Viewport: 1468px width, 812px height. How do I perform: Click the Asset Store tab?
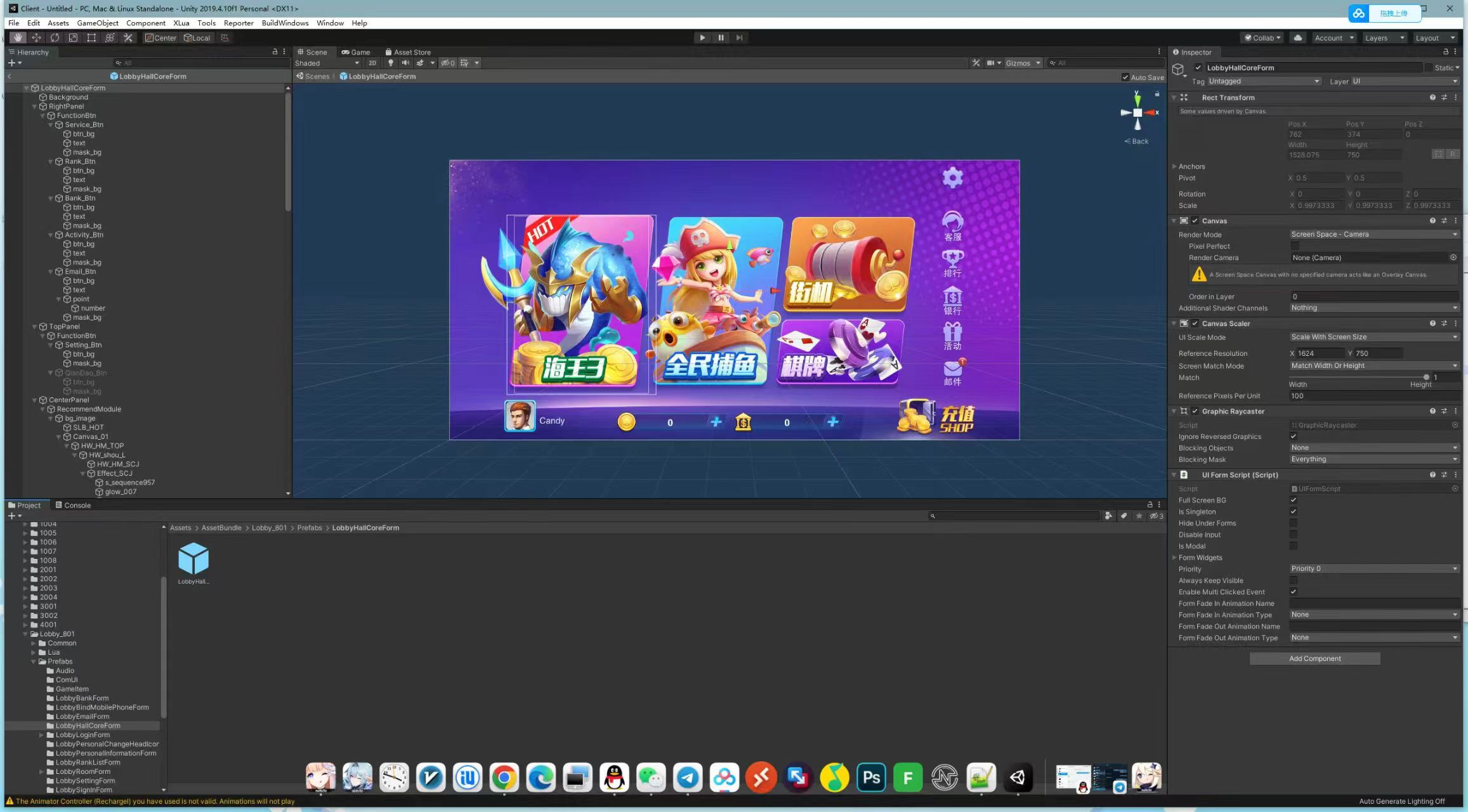(x=412, y=52)
